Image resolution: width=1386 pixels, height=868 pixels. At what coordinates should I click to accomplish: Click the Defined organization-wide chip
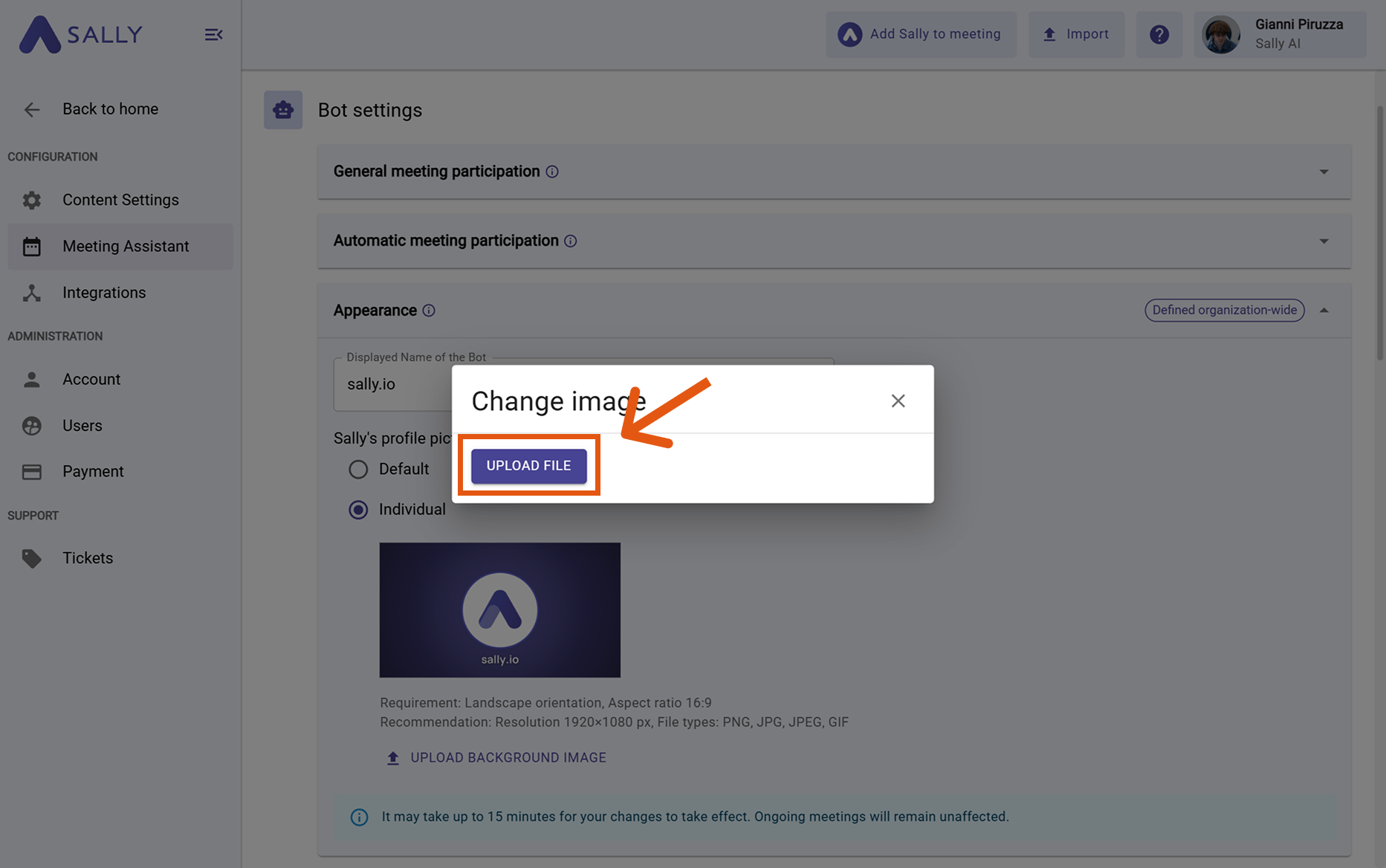click(x=1225, y=311)
